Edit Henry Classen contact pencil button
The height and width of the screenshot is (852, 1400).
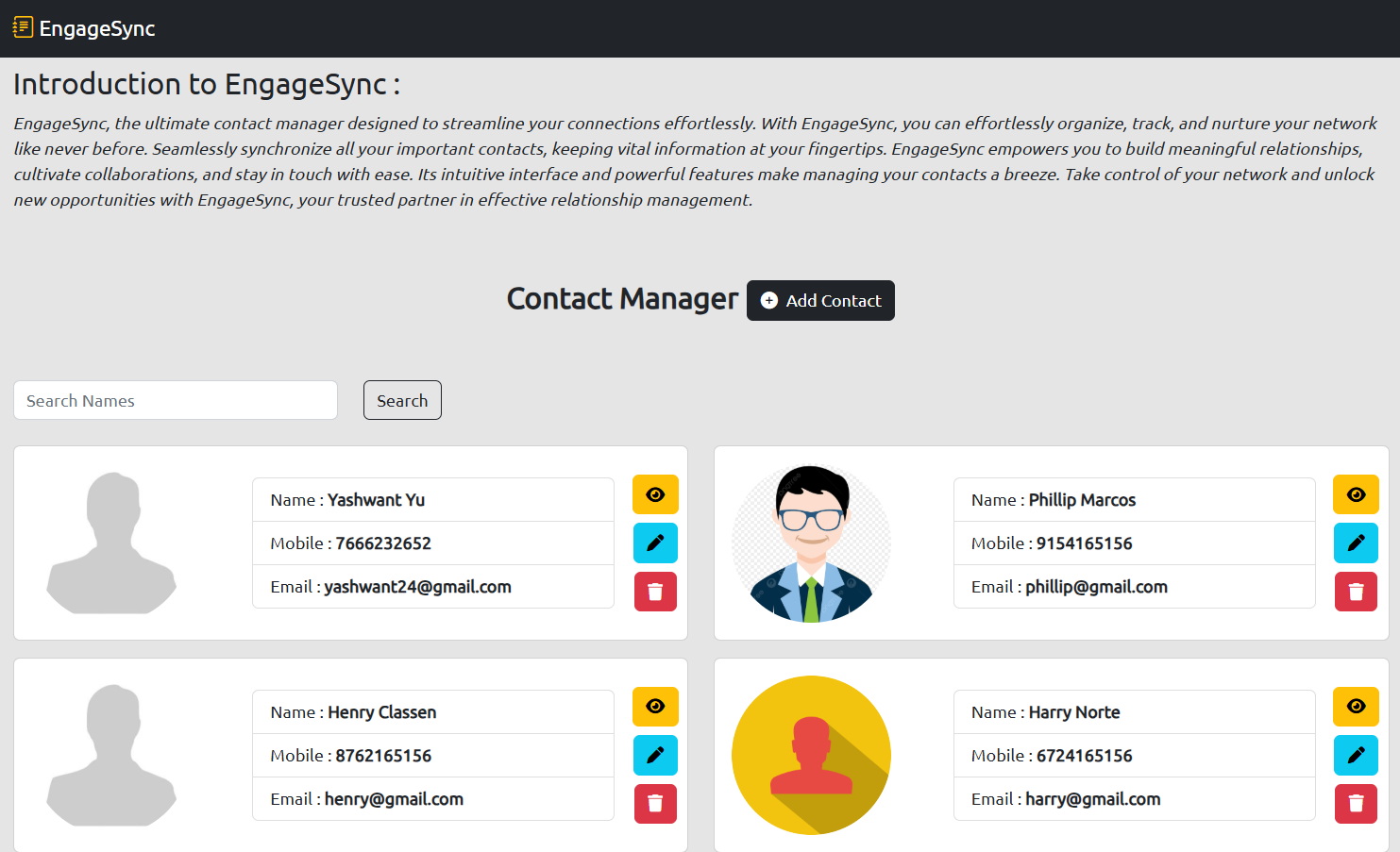pos(655,755)
